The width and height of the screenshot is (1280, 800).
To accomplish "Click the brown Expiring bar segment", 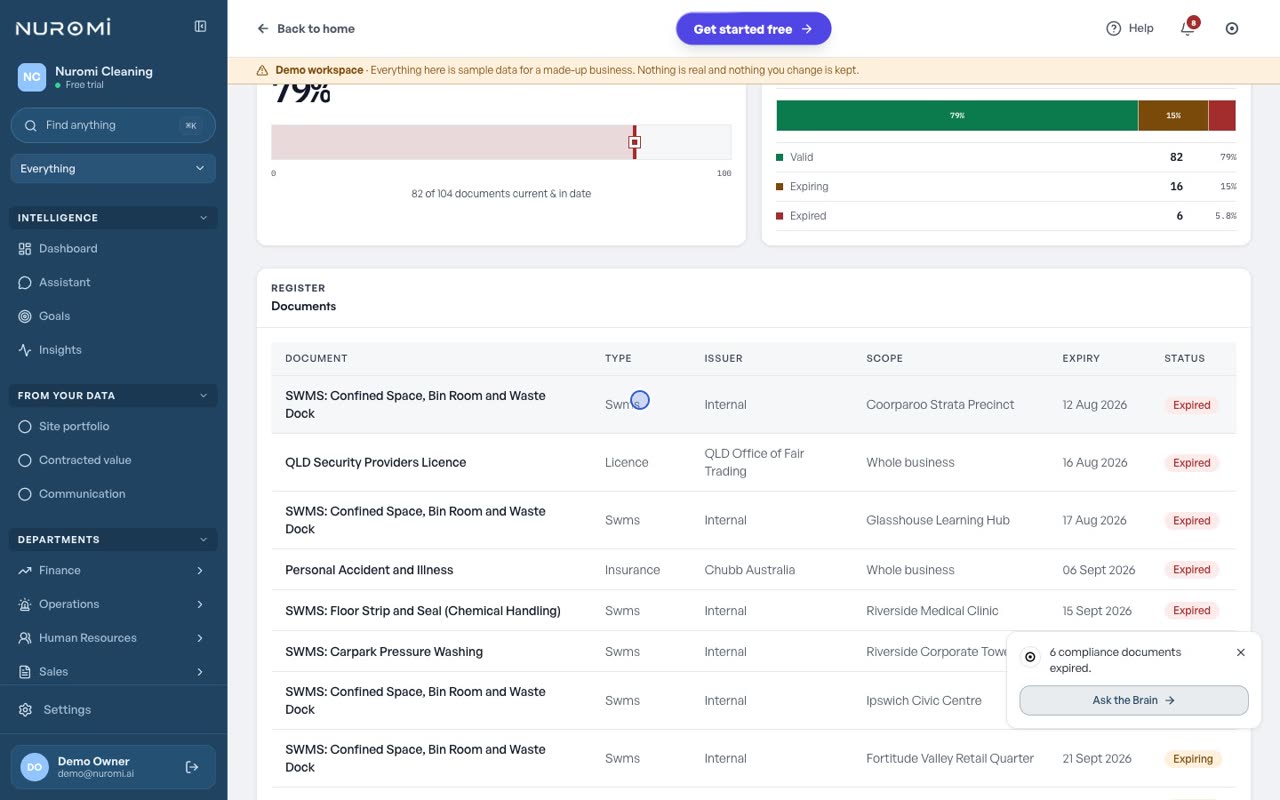I will [1173, 116].
